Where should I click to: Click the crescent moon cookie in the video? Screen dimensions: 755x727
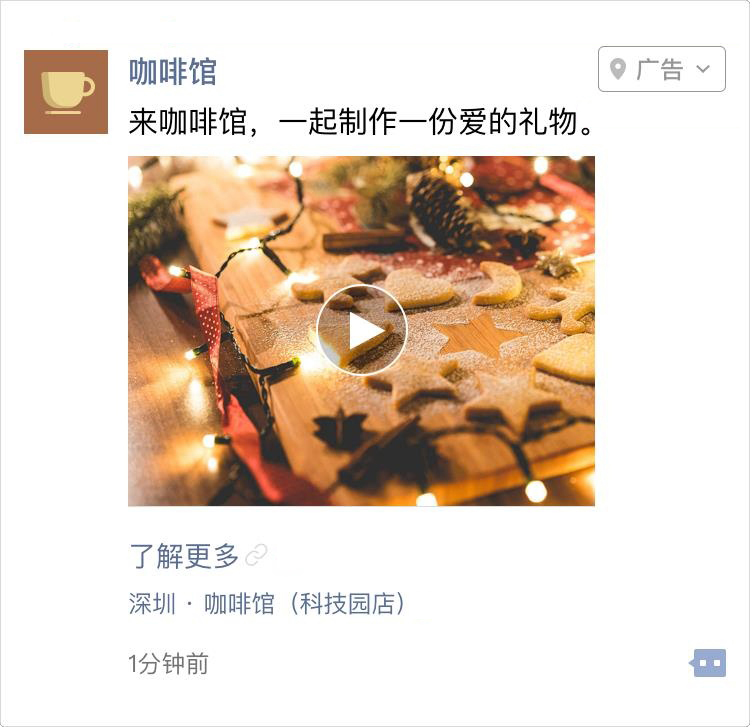tap(498, 284)
